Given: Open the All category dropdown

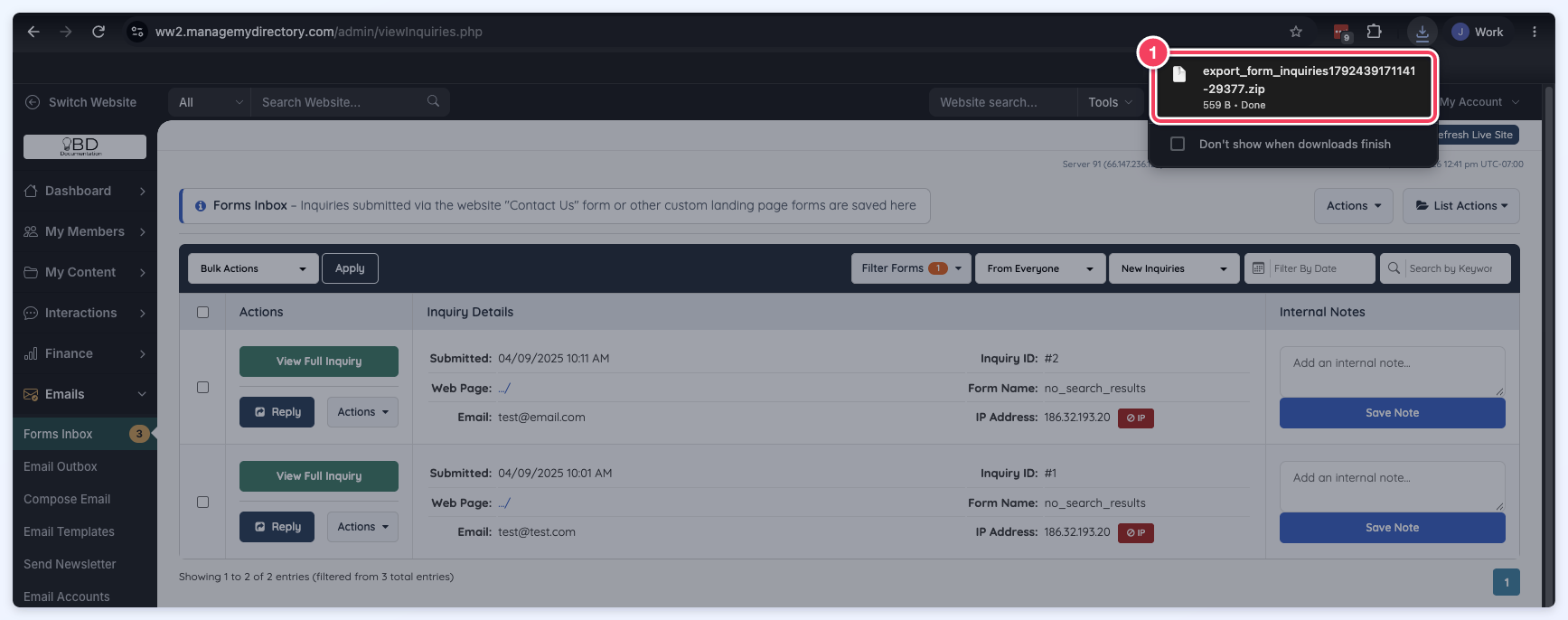Looking at the screenshot, I should (x=210, y=102).
